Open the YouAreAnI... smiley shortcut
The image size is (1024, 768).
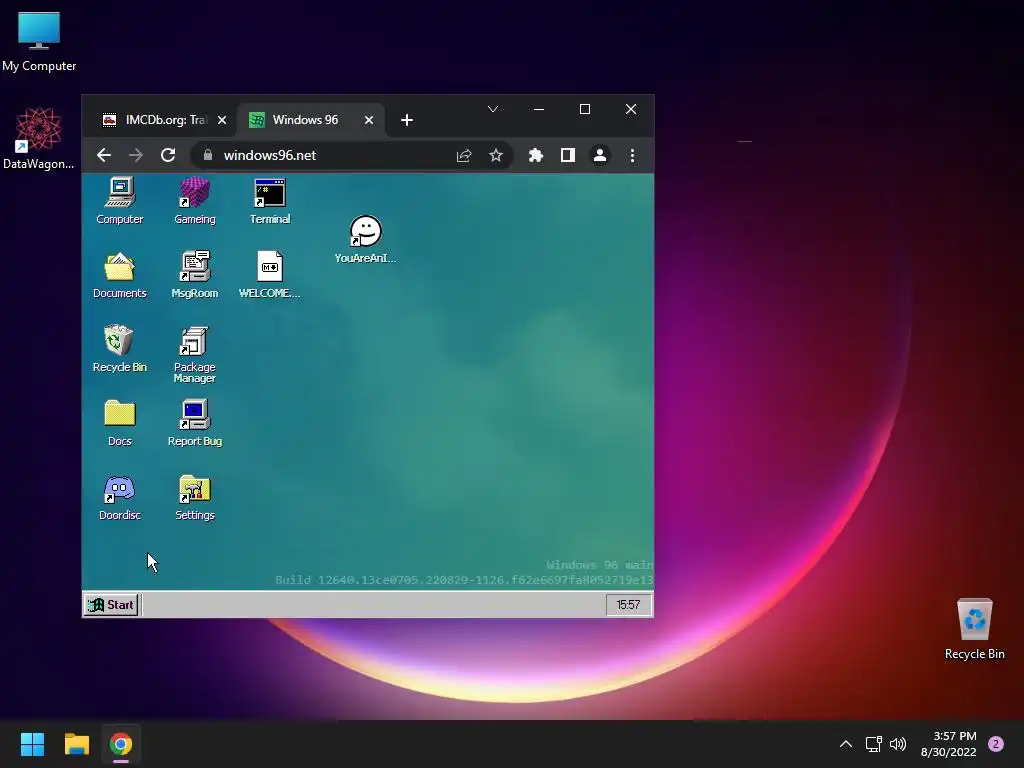[365, 238]
